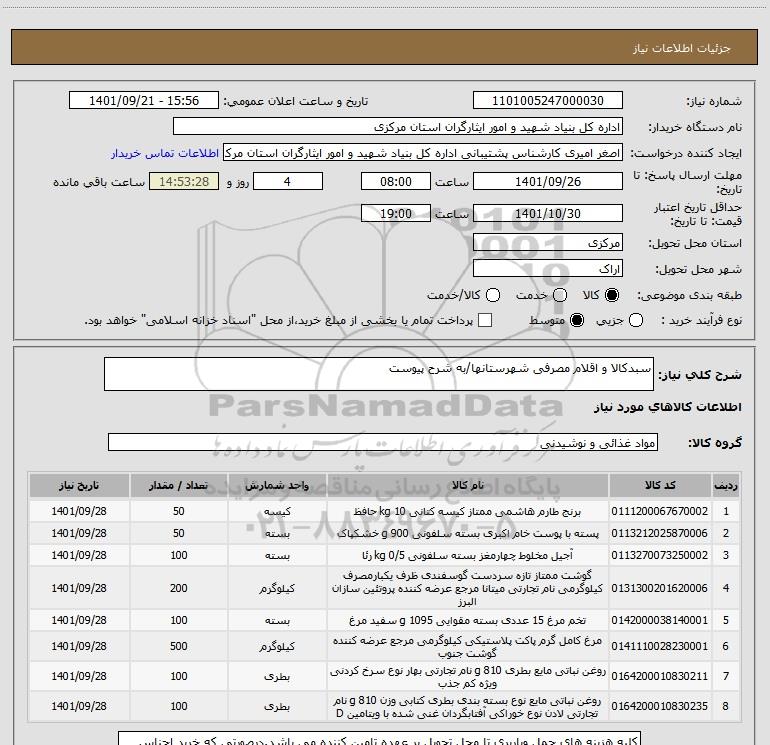The width and height of the screenshot is (770, 745).
Task: Click the تاریخ نیاز column header
Action: [x=79, y=486]
